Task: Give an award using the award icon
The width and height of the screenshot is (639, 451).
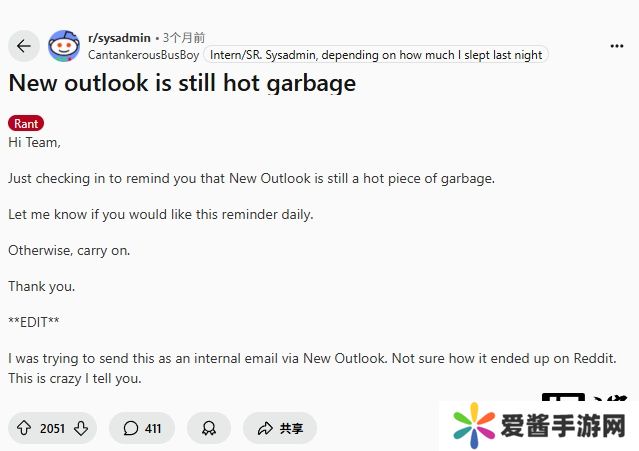Action: pyautogui.click(x=209, y=428)
